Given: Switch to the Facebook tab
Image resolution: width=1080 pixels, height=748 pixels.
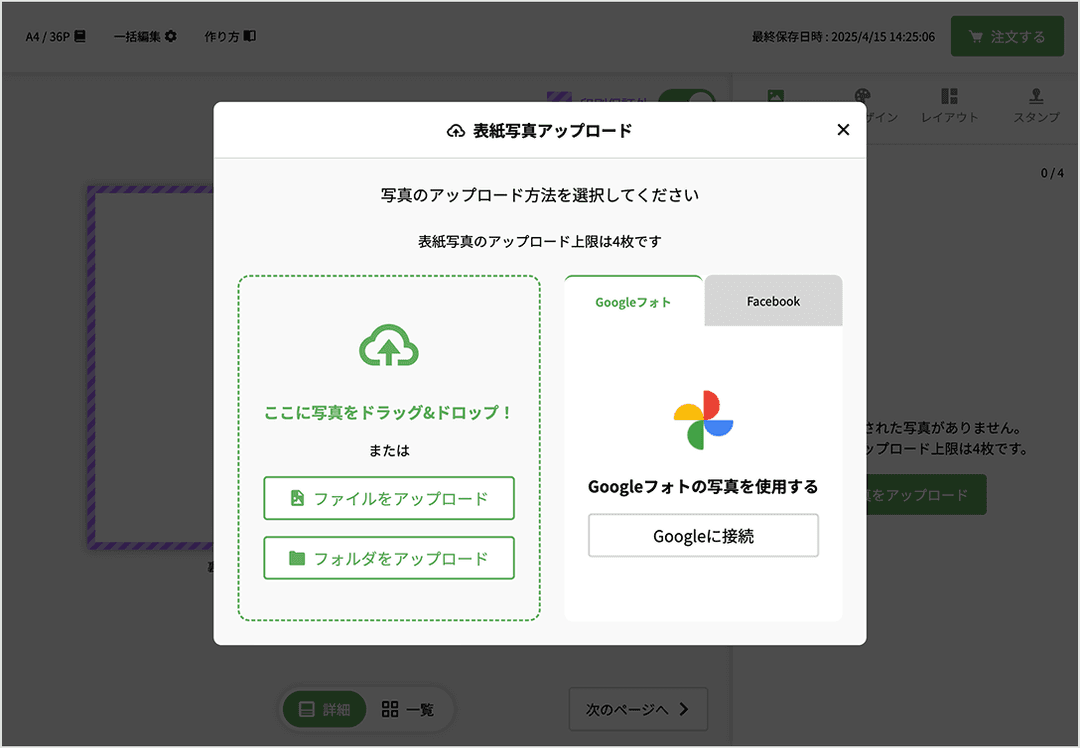Looking at the screenshot, I should (772, 300).
